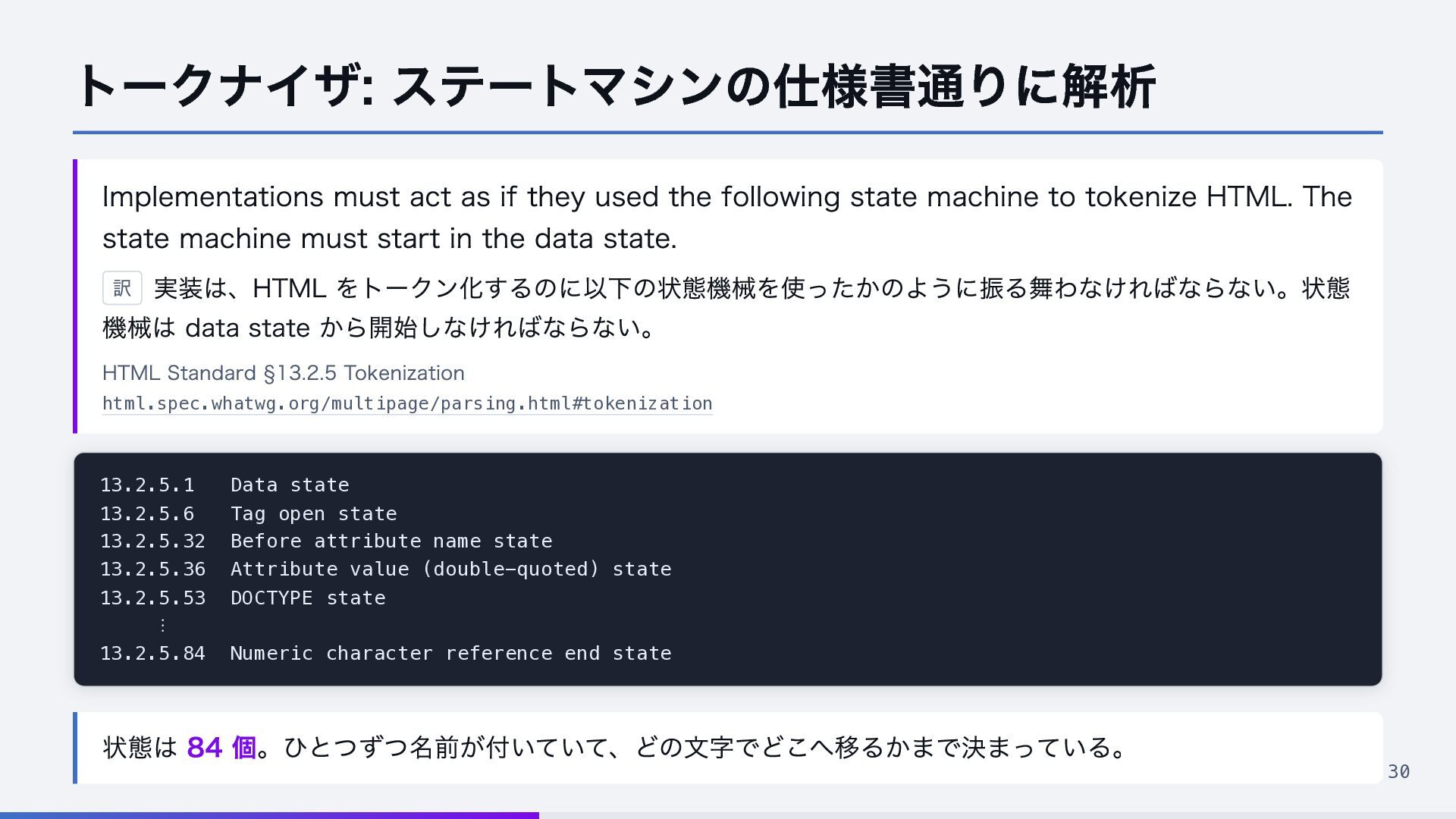Click the purple accent bar of quote
This screenshot has width=1456, height=819.
click(75, 297)
